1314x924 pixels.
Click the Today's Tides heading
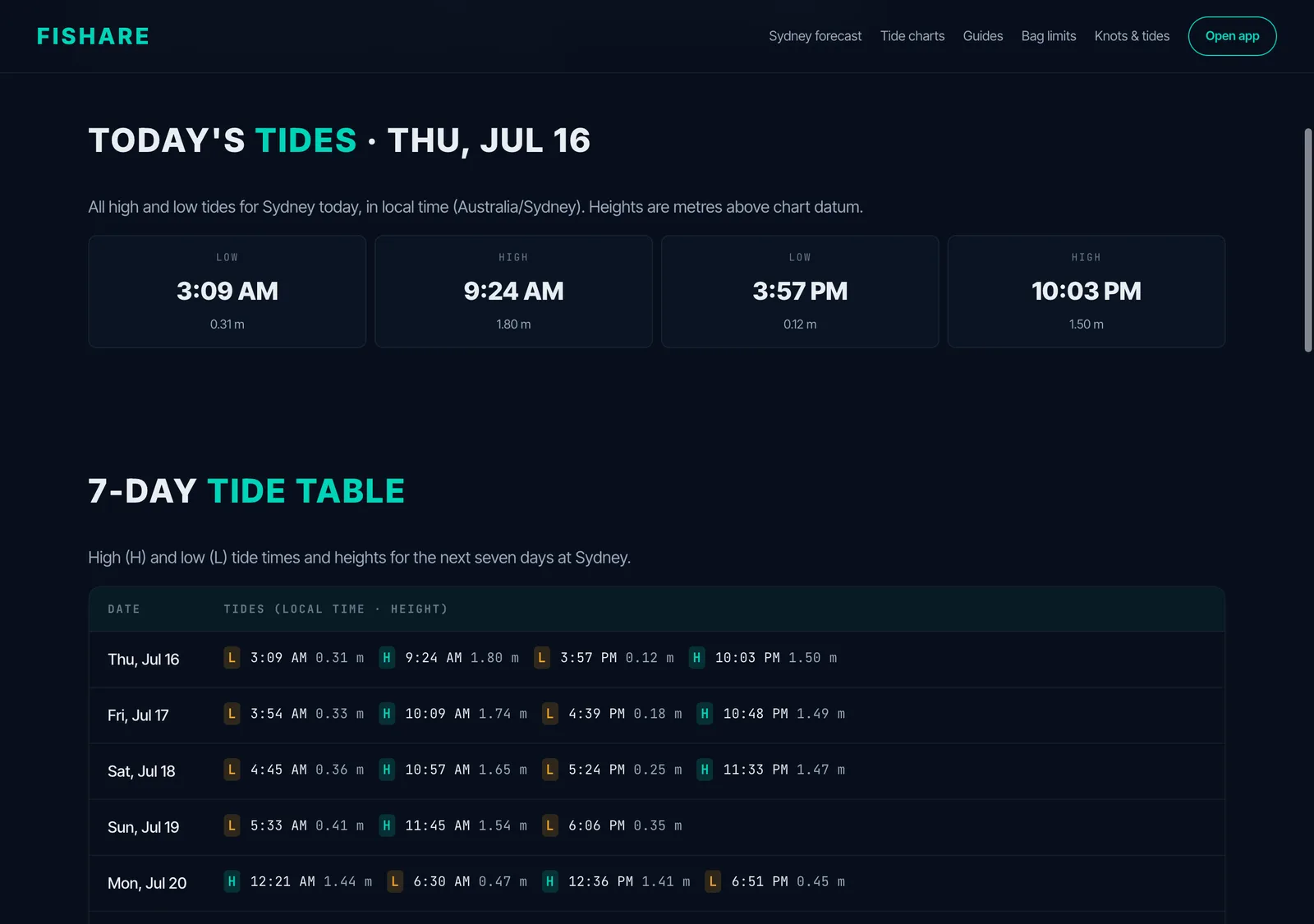pos(339,140)
